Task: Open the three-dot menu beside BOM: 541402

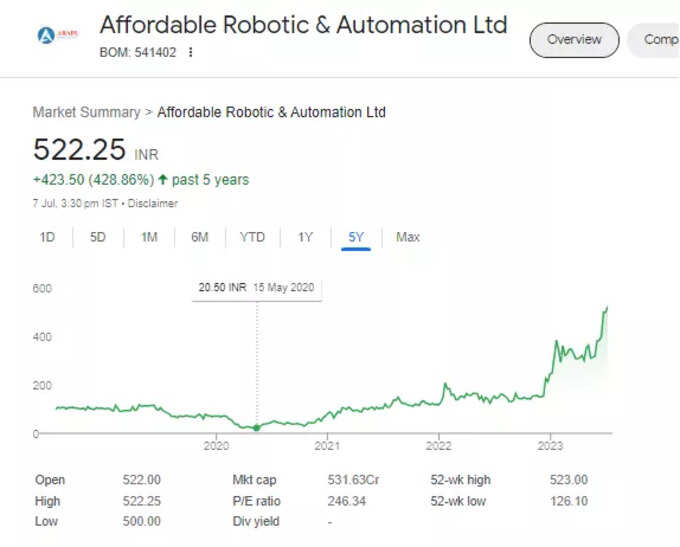Action: point(190,52)
